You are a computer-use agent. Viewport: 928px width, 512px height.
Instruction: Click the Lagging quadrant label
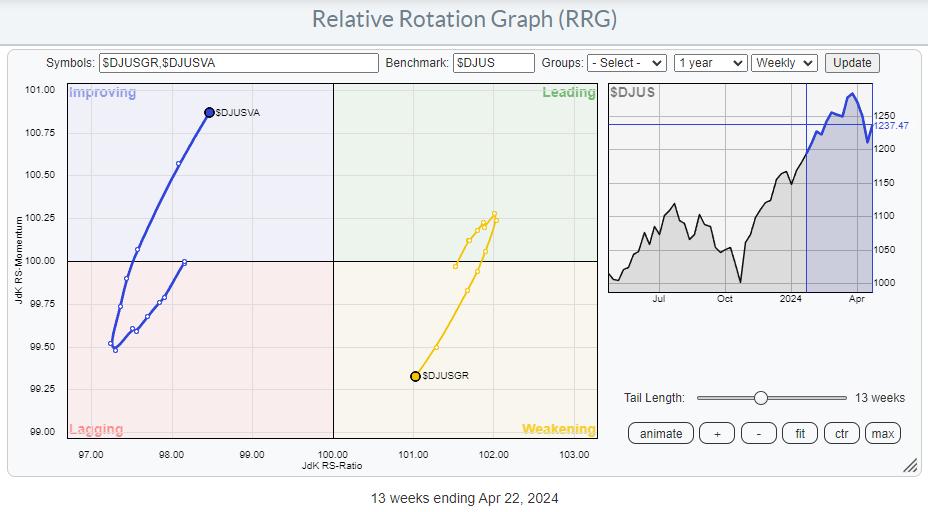click(96, 429)
